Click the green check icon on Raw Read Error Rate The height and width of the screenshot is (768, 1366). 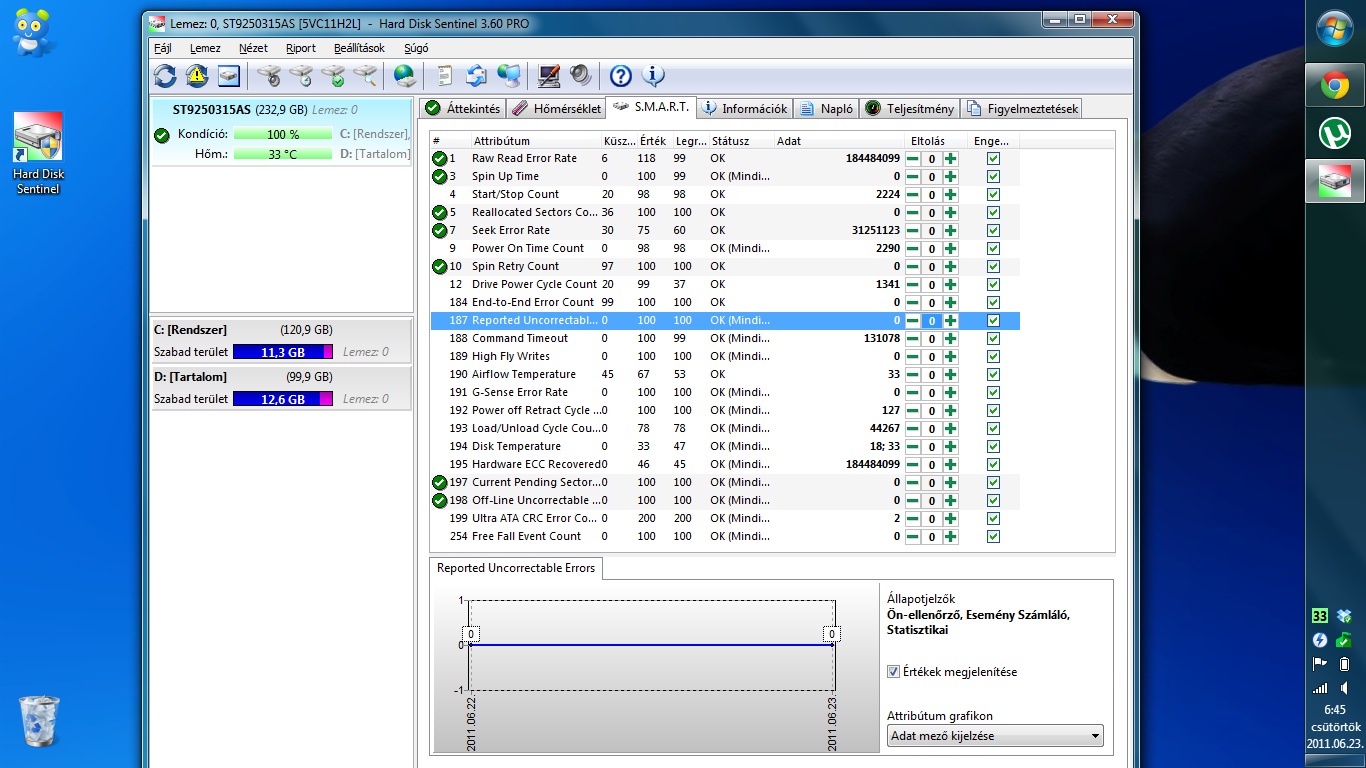439,158
